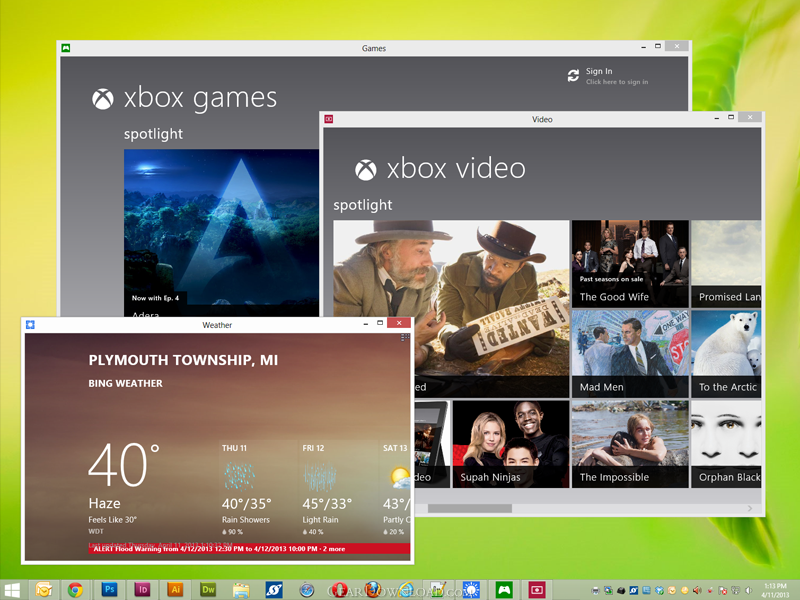The width and height of the screenshot is (800, 600).
Task: Click the 'Feels Like 30°' text
Action: 112,519
